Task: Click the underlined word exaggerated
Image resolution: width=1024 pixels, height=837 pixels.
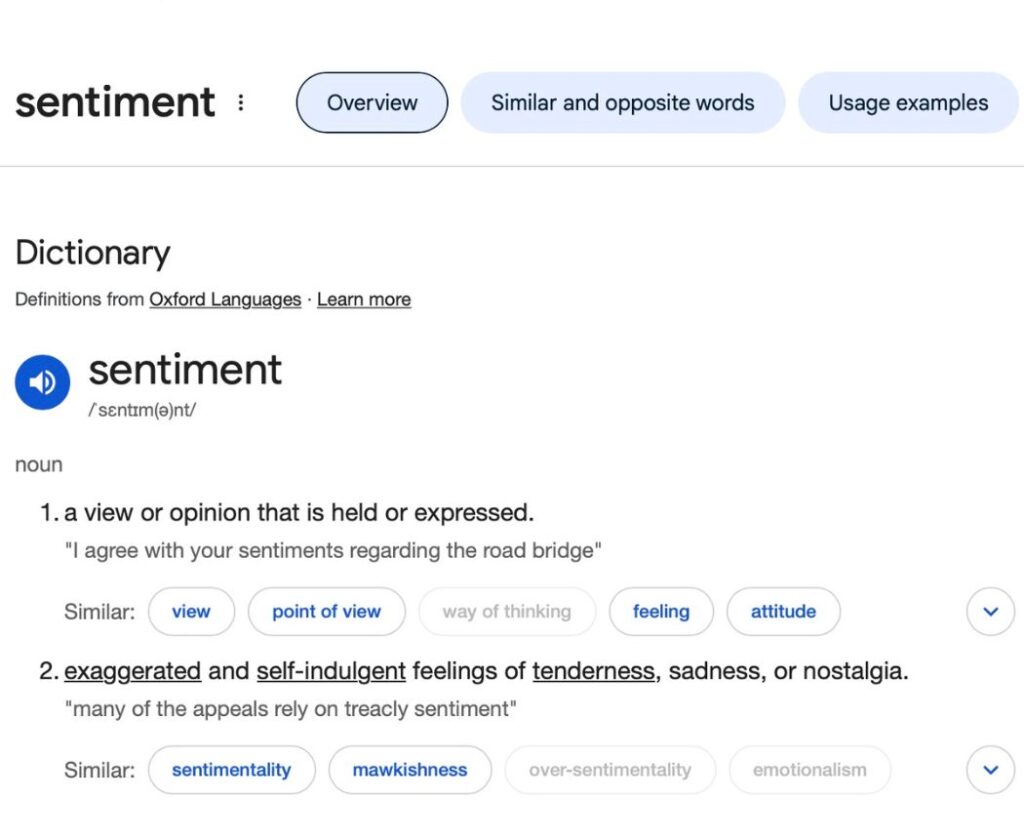Action: tap(133, 671)
